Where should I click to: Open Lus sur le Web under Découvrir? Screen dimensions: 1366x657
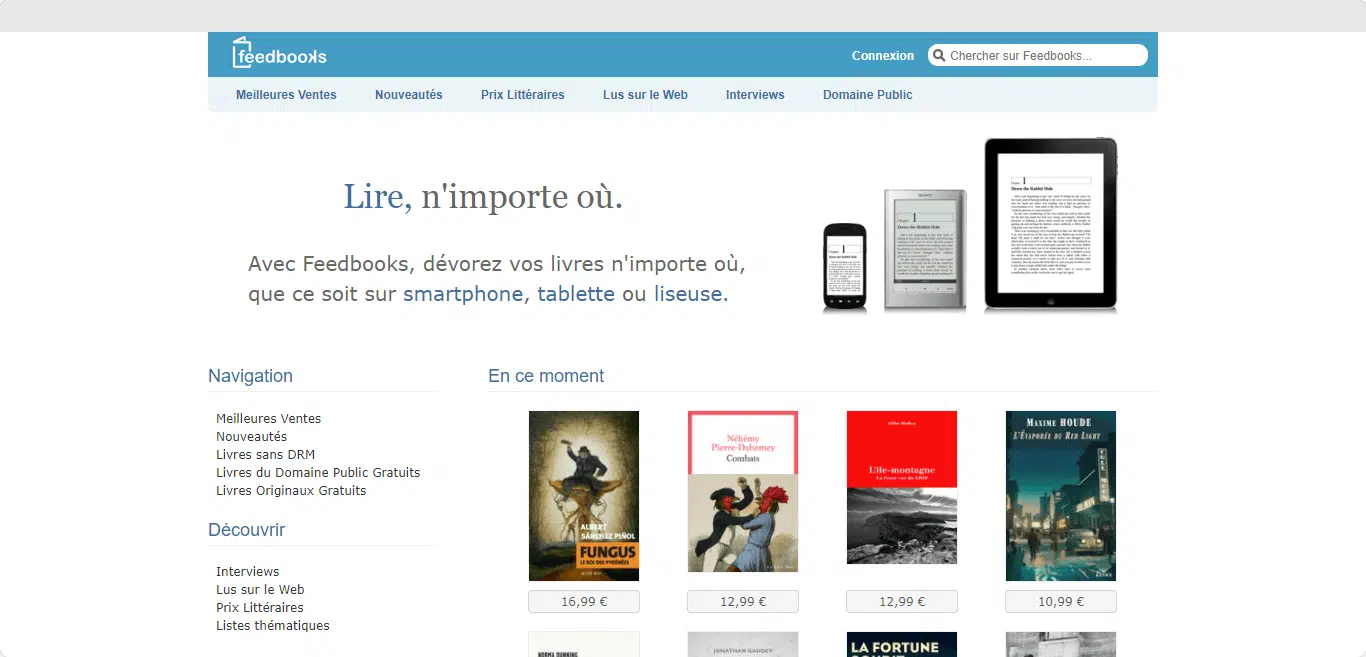(260, 590)
